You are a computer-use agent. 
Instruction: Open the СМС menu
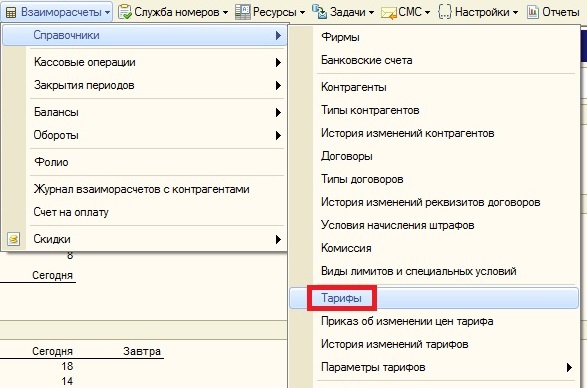405,12
